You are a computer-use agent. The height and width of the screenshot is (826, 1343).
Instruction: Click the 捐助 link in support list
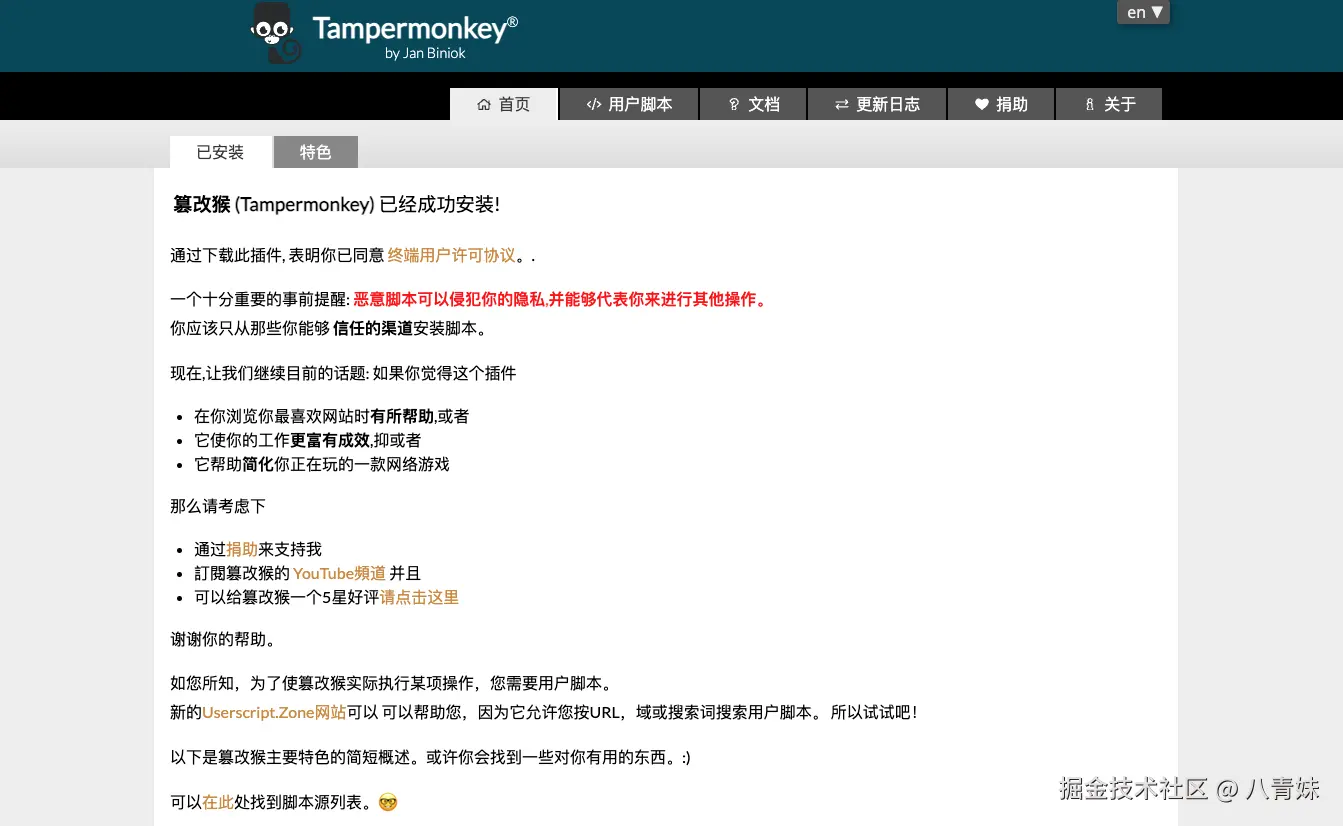(x=242, y=549)
